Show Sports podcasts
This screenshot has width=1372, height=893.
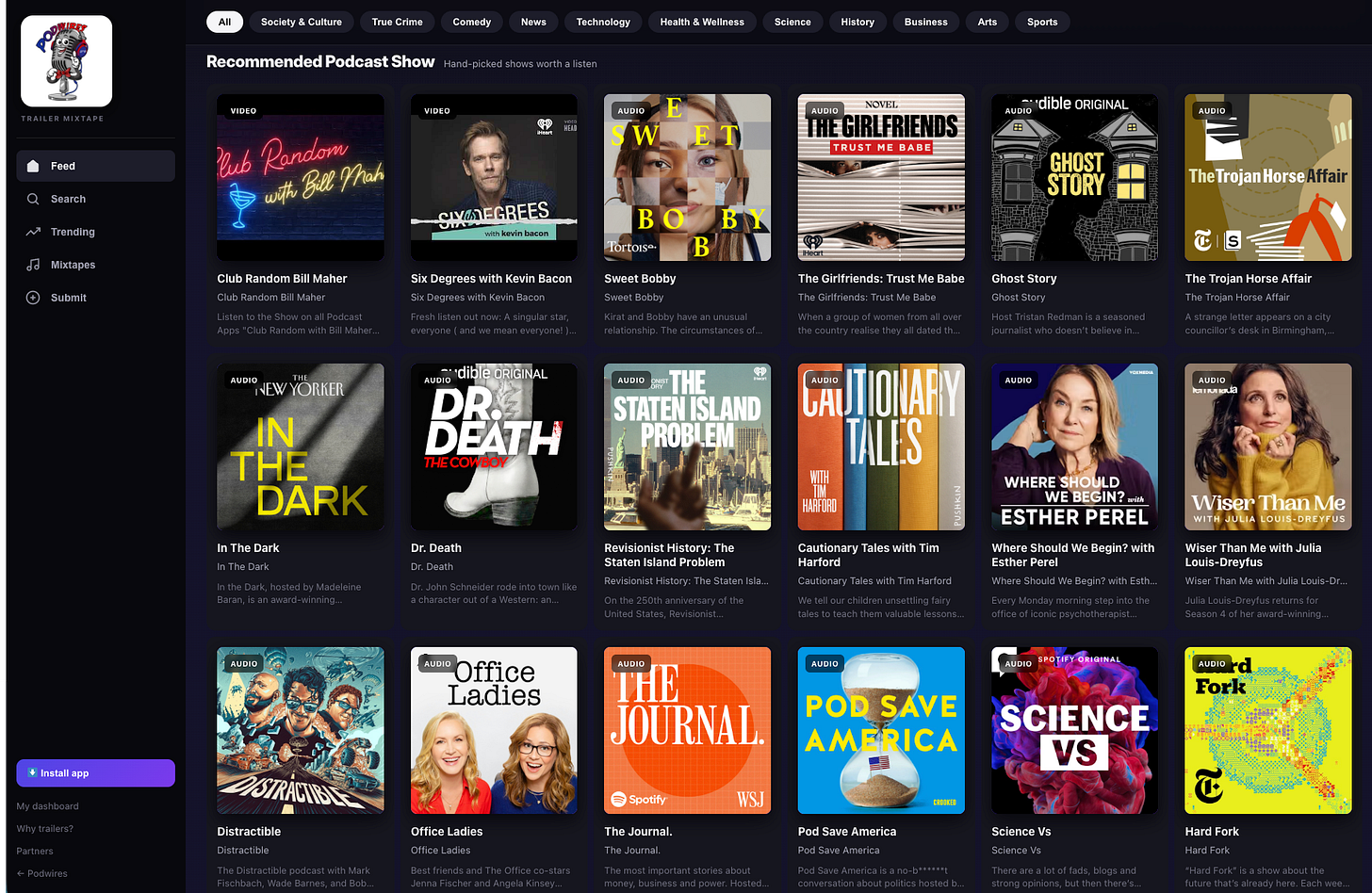tap(1042, 22)
